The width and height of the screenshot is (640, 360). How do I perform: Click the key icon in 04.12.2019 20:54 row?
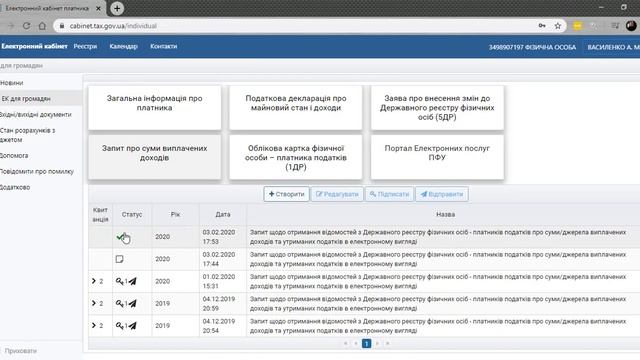pyautogui.click(x=119, y=325)
